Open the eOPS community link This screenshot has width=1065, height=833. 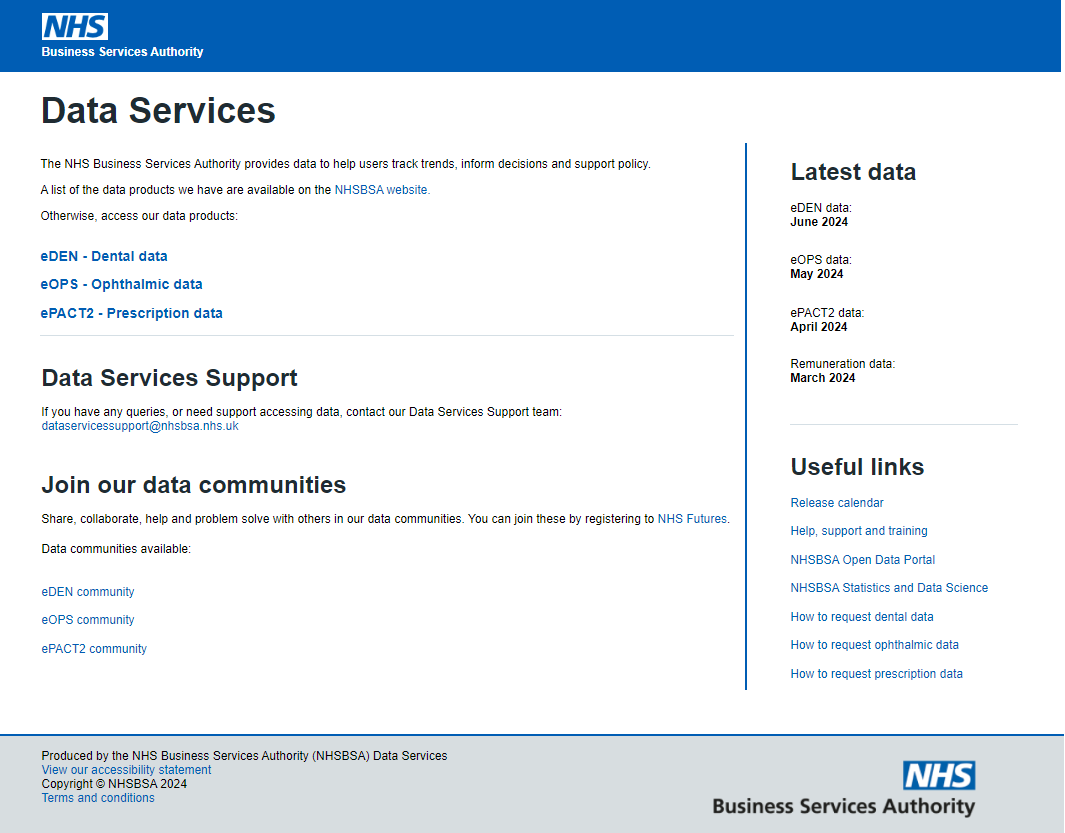tap(88, 620)
